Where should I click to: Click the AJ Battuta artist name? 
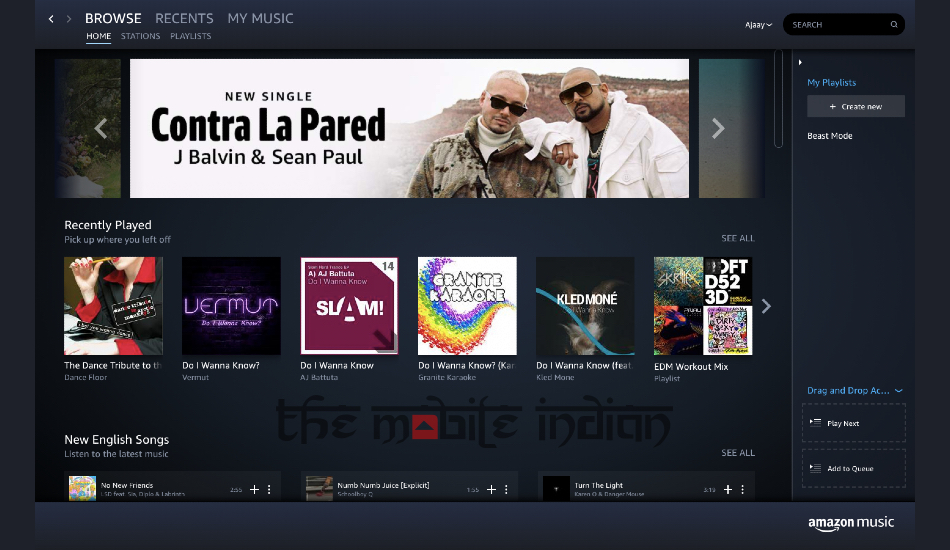pyautogui.click(x=319, y=377)
